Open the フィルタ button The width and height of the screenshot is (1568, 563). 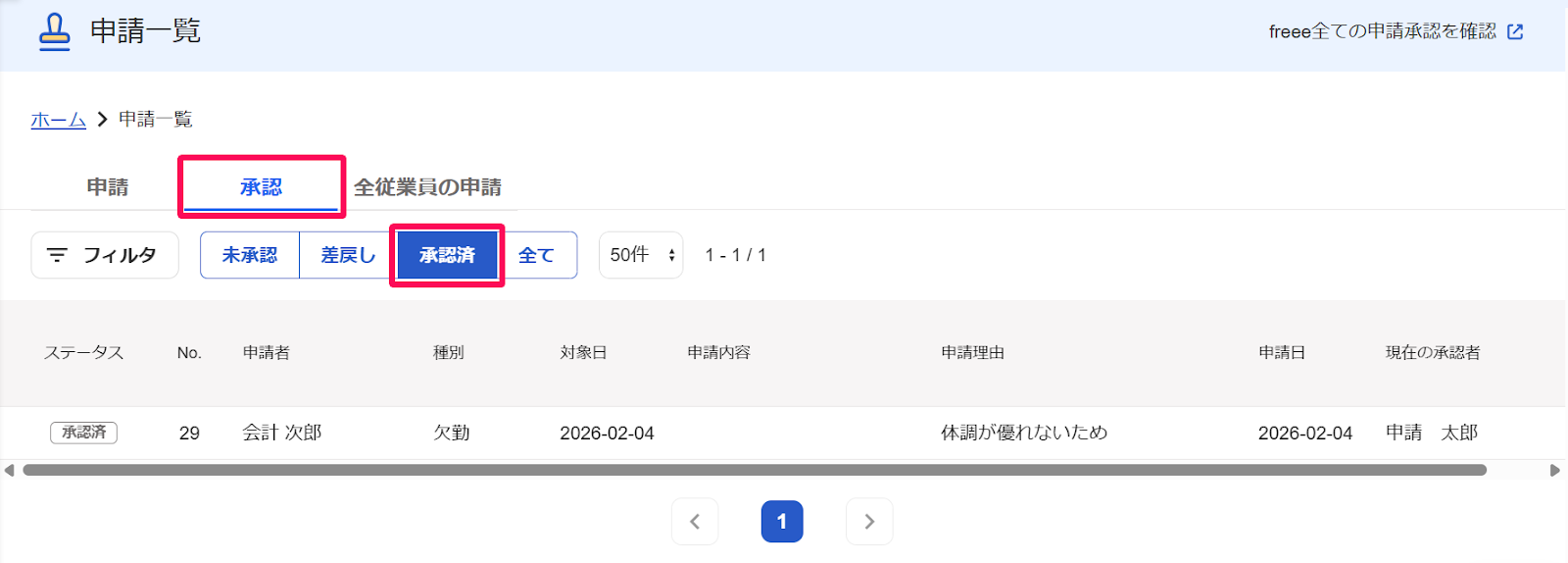point(105,255)
